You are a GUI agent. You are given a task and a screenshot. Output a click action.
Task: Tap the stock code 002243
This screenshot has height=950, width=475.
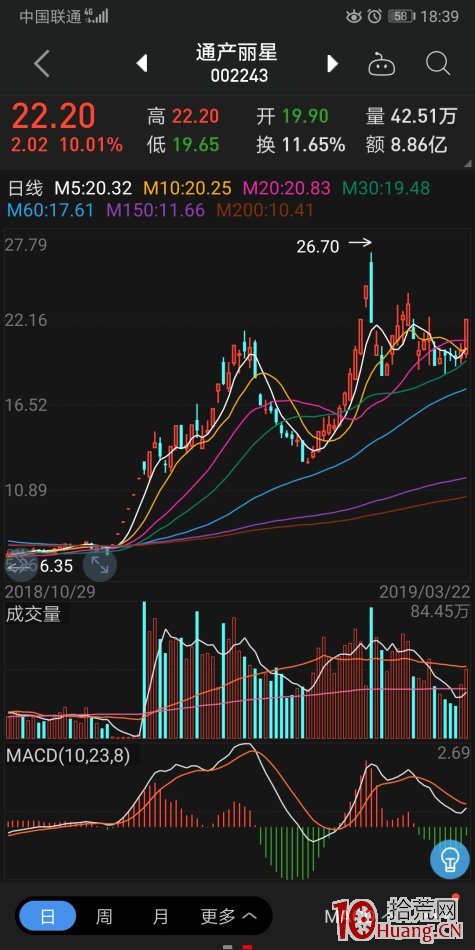pyautogui.click(x=239, y=76)
